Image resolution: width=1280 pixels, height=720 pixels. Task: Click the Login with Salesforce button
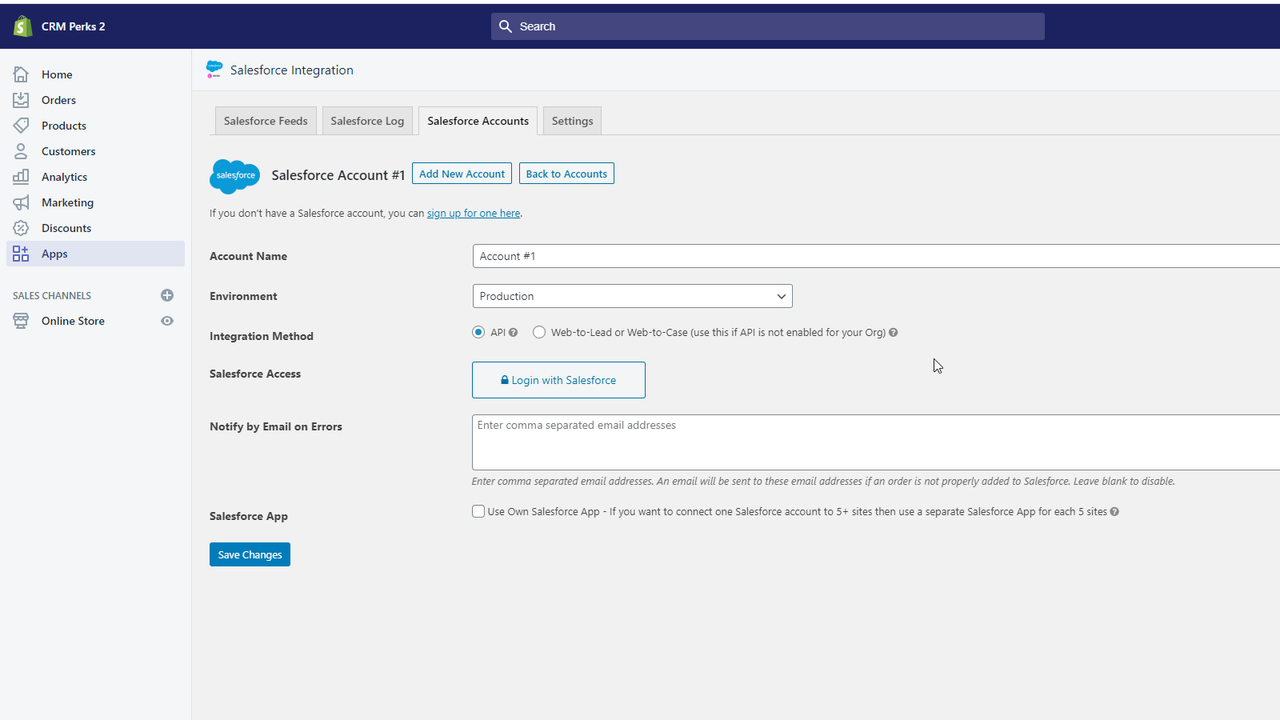[558, 380]
